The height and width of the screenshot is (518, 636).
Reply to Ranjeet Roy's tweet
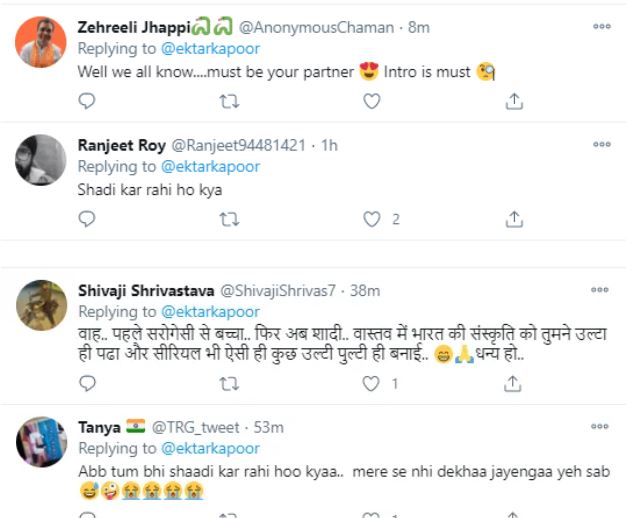pos(87,218)
